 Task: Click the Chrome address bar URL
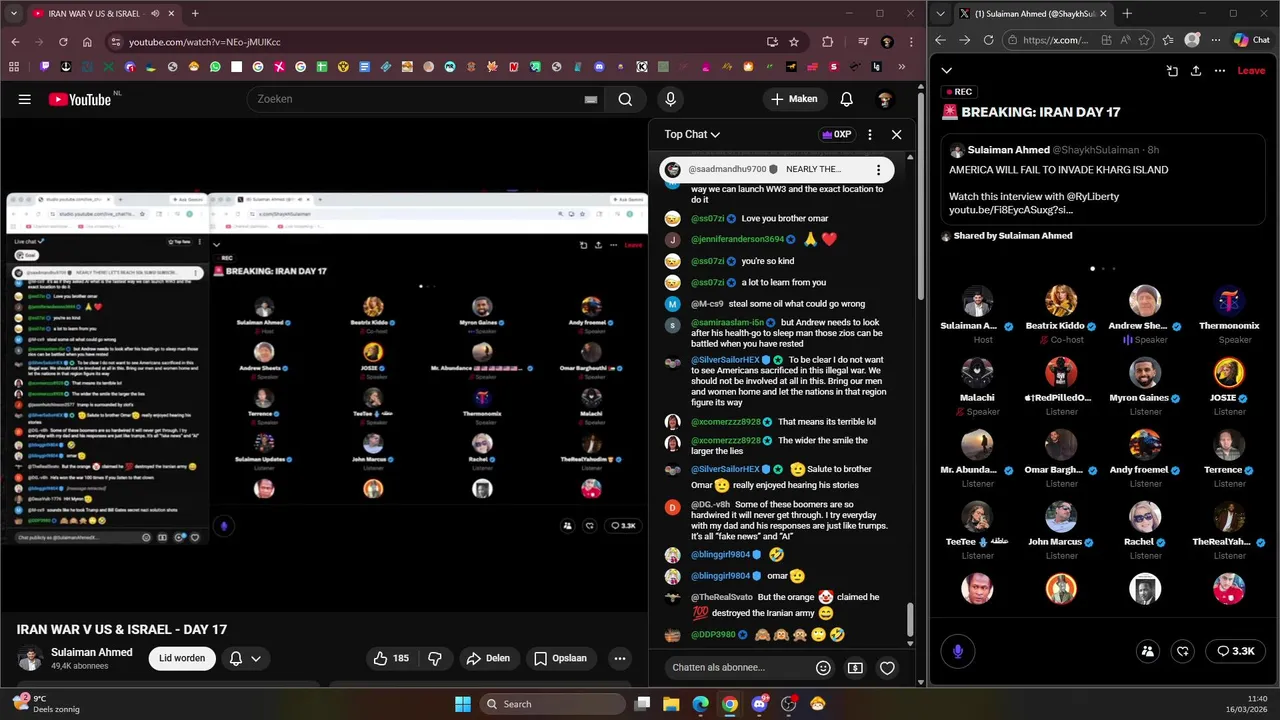coord(205,42)
